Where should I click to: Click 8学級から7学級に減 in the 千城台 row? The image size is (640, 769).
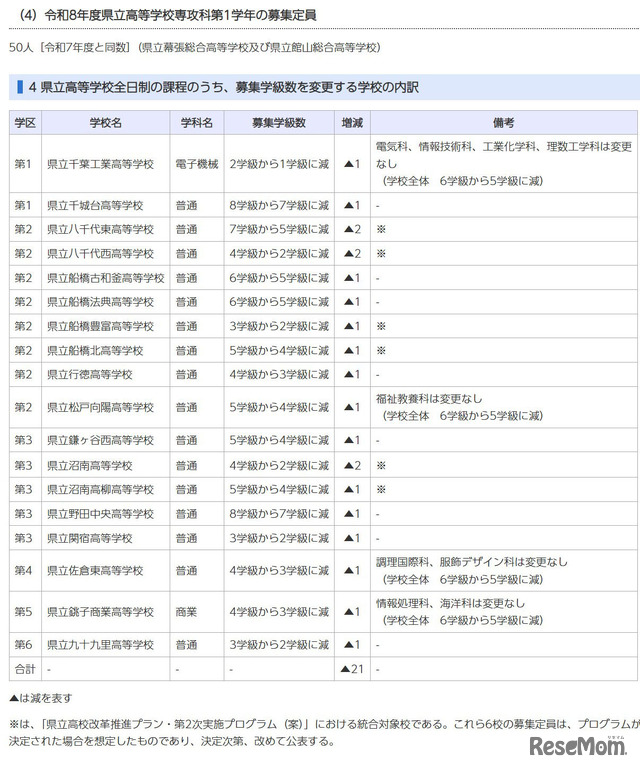coord(279,205)
